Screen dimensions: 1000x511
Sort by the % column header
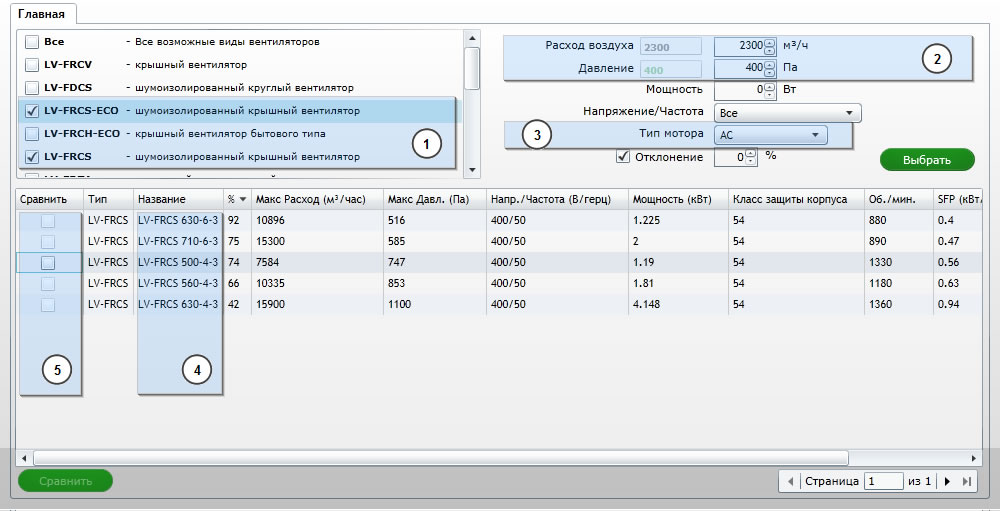236,198
